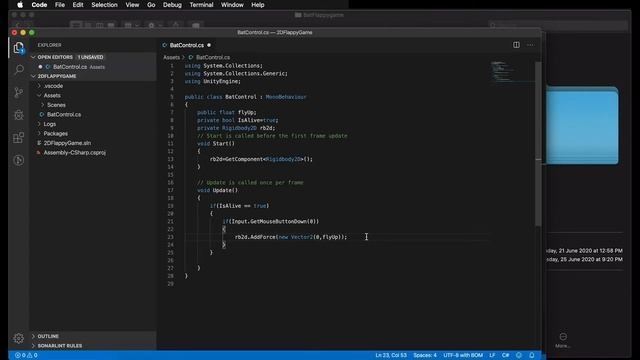Image resolution: width=640 pixels, height=360 pixels.
Task: Click the 'void Update()' line in editor
Action: coord(217,190)
